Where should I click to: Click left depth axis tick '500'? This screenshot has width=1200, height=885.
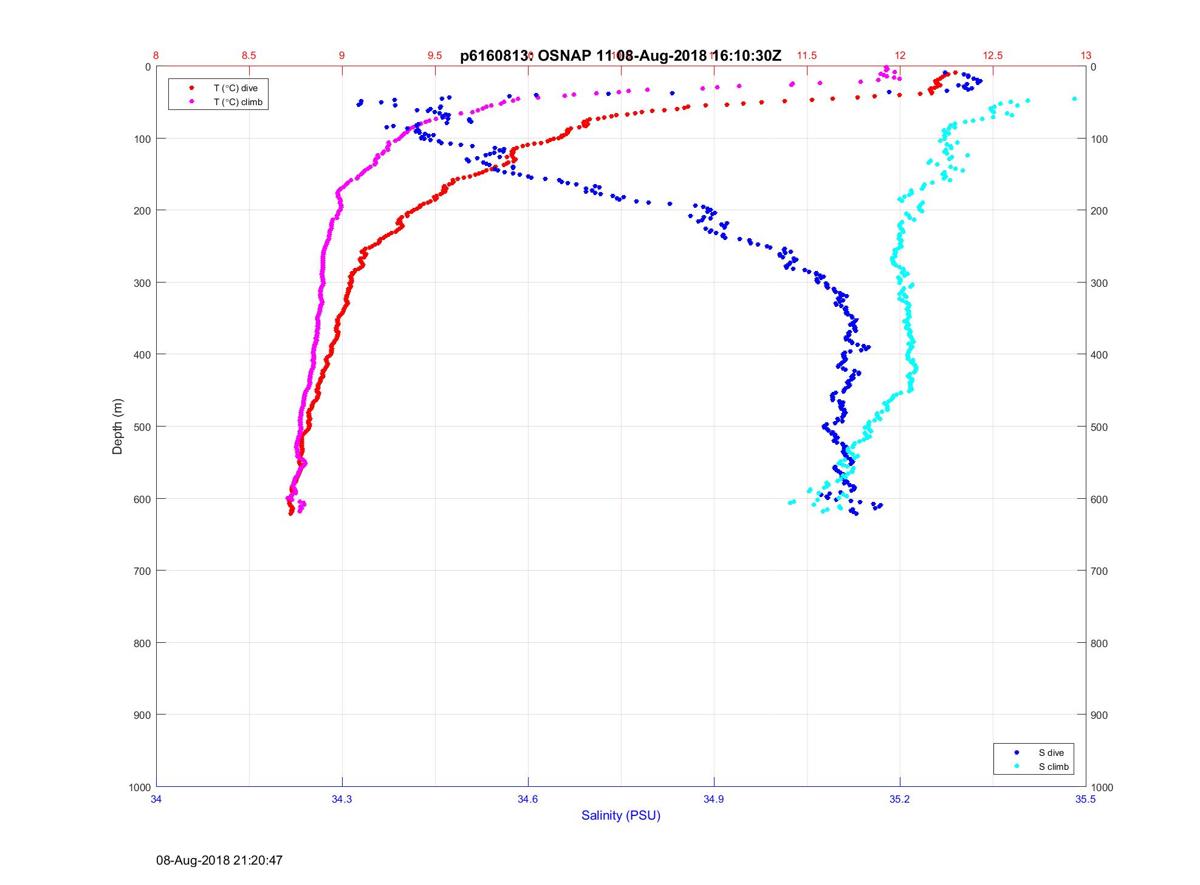141,427
